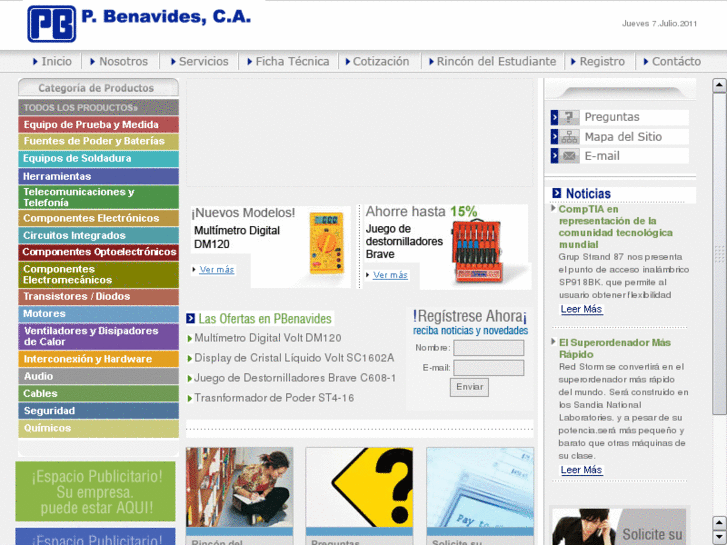Screen dimensions: 727x545
Task: Open the CompTIA news headline
Action: (x=615, y=227)
